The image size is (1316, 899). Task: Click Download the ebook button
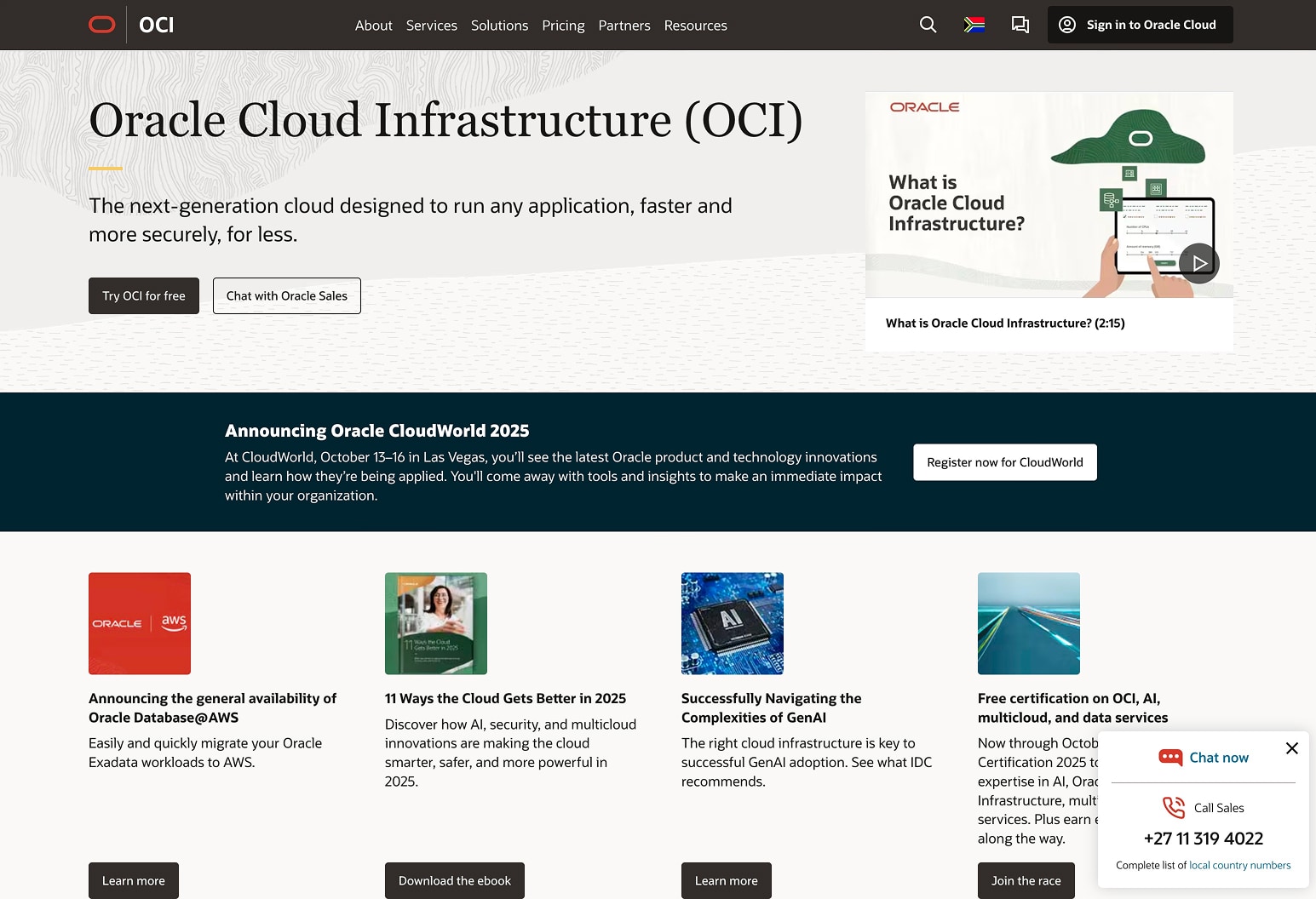coord(455,880)
